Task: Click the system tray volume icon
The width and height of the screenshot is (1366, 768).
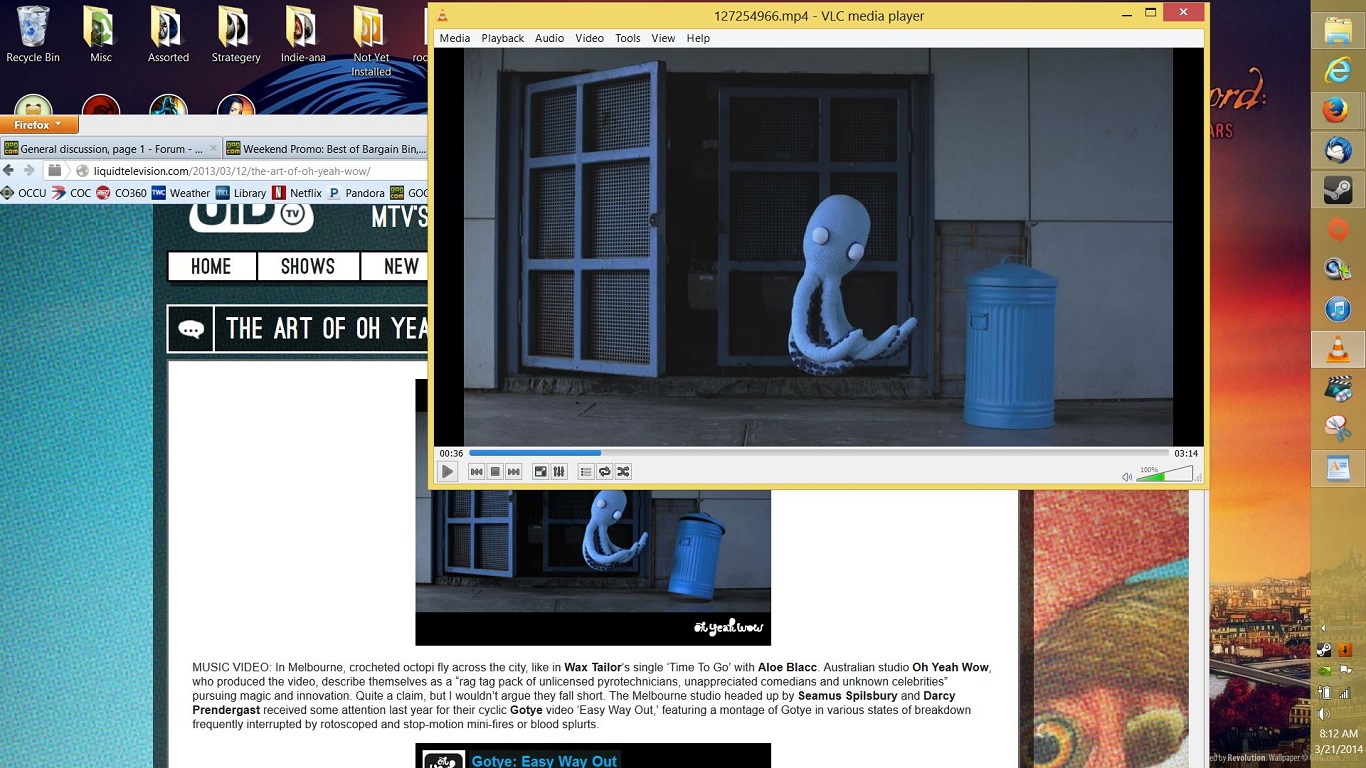Action: pos(1324,713)
